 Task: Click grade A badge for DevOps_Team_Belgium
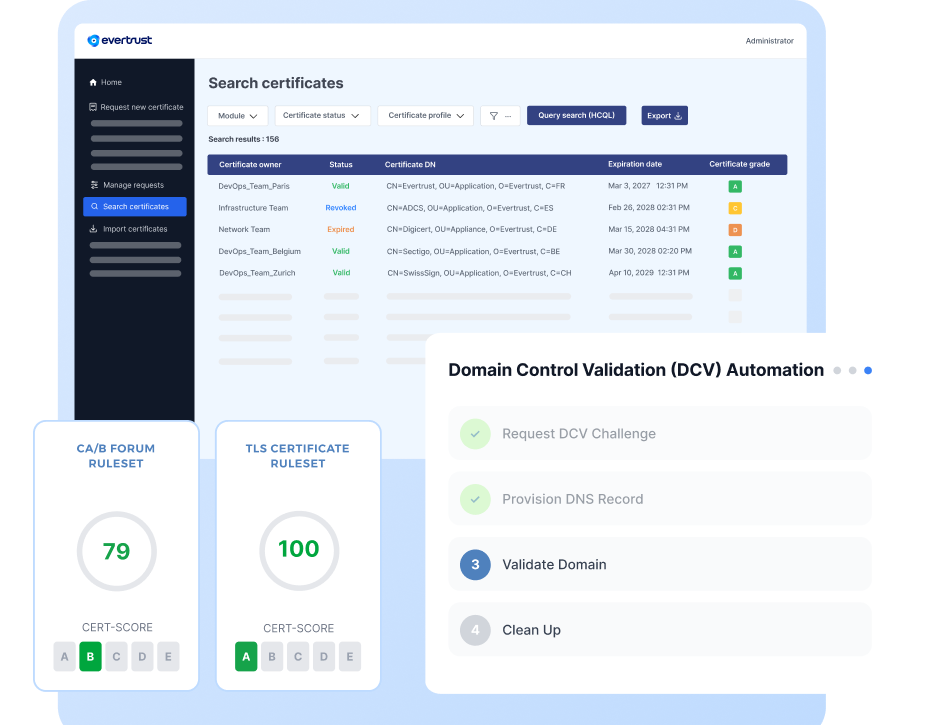[735, 252]
